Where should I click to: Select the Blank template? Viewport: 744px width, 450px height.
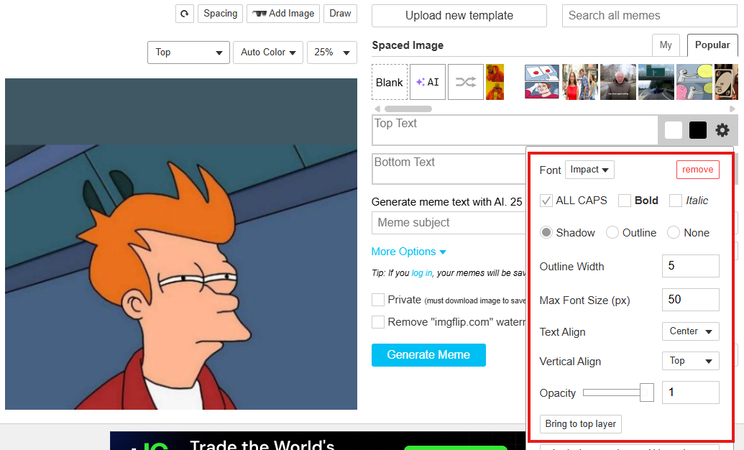390,82
